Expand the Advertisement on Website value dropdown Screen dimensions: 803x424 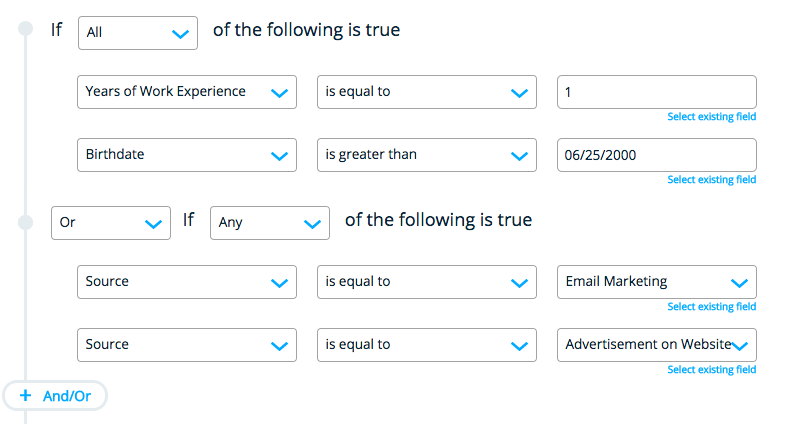656,345
